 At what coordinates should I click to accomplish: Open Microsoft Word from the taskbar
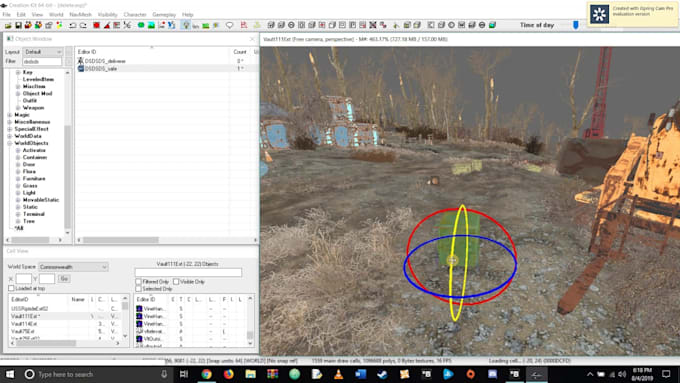pos(360,374)
